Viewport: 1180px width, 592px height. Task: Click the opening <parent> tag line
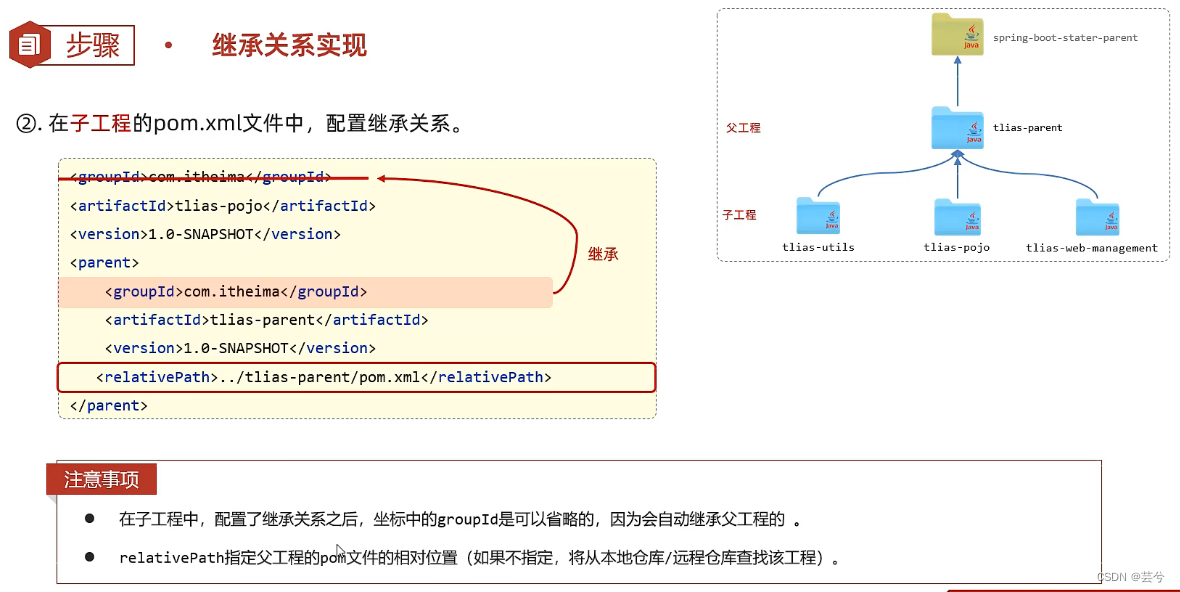coord(105,263)
